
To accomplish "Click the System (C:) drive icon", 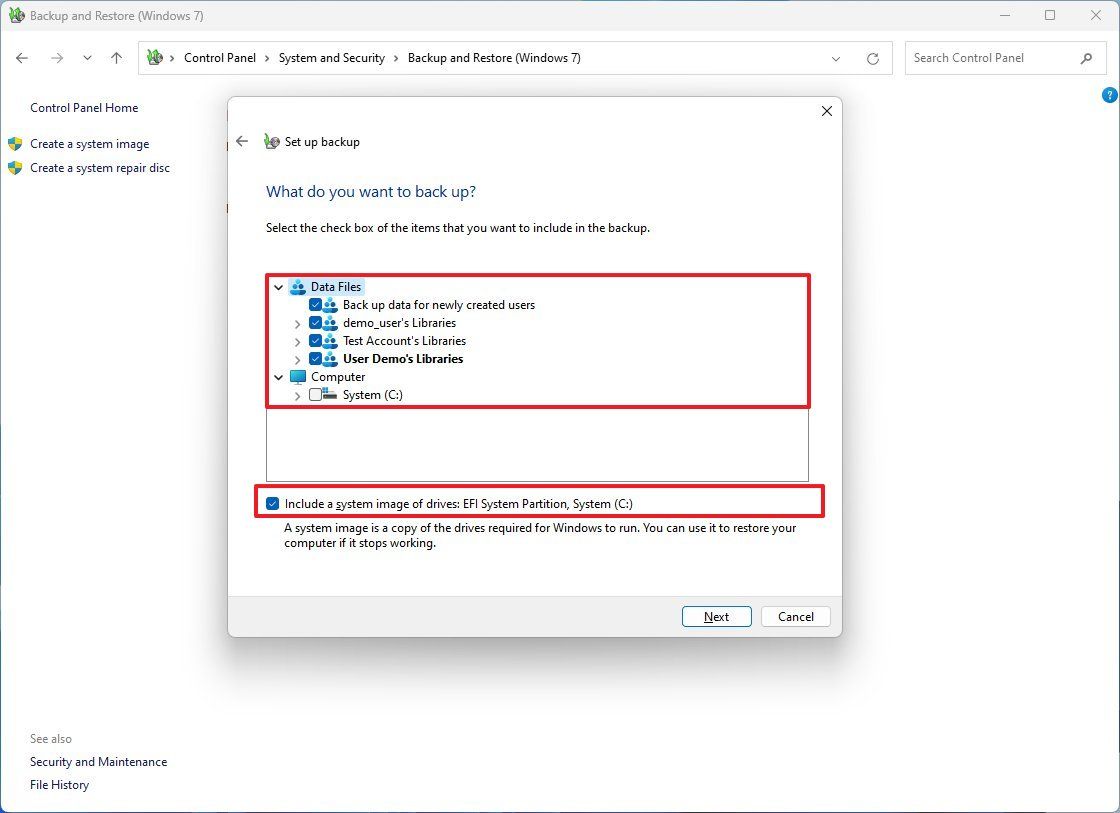I will [x=331, y=395].
